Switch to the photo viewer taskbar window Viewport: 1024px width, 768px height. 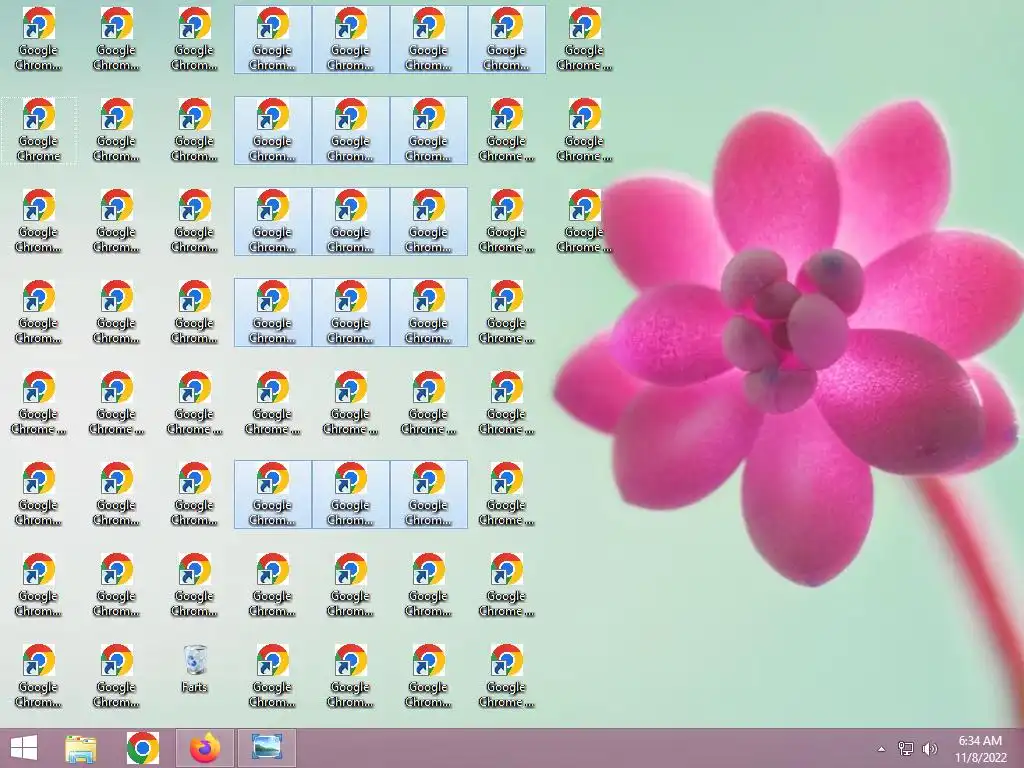coord(267,748)
